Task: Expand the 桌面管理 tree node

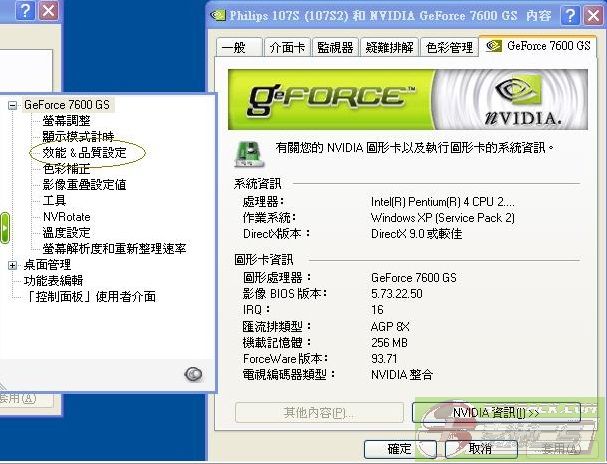Action: point(13,265)
